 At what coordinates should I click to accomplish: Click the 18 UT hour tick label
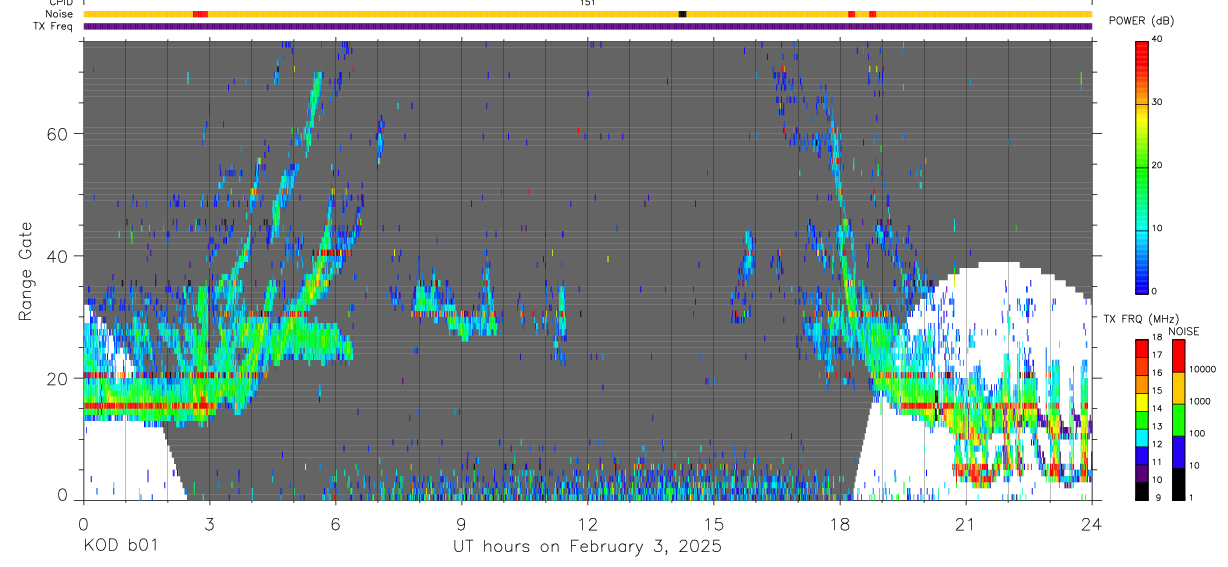pyautogui.click(x=840, y=522)
